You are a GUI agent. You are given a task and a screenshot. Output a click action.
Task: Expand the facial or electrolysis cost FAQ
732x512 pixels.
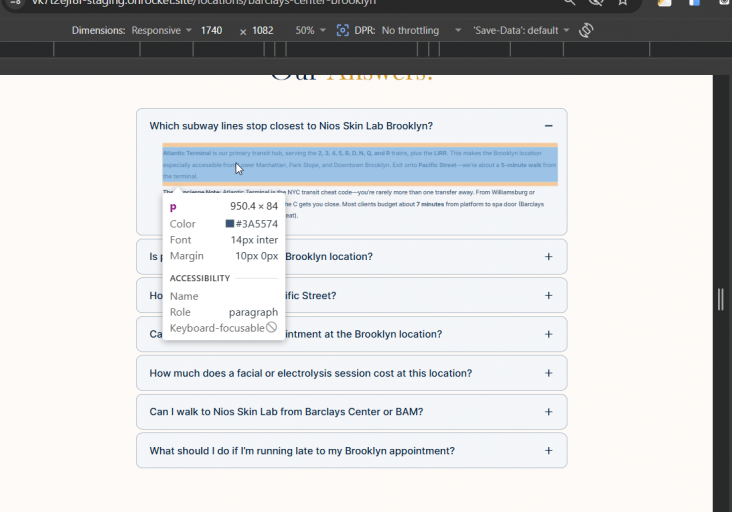(549, 373)
